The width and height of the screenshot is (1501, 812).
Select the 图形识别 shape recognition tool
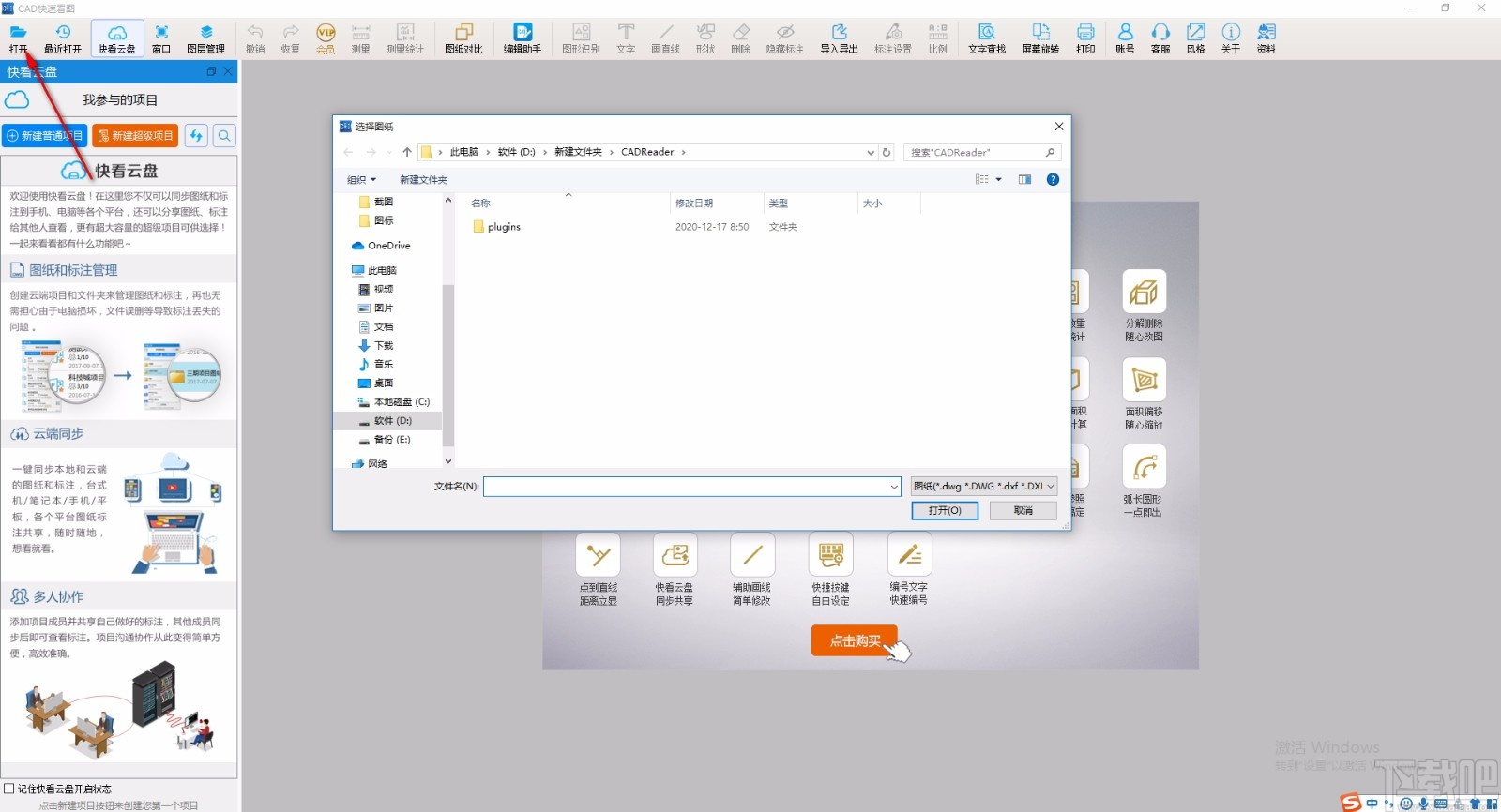[581, 38]
